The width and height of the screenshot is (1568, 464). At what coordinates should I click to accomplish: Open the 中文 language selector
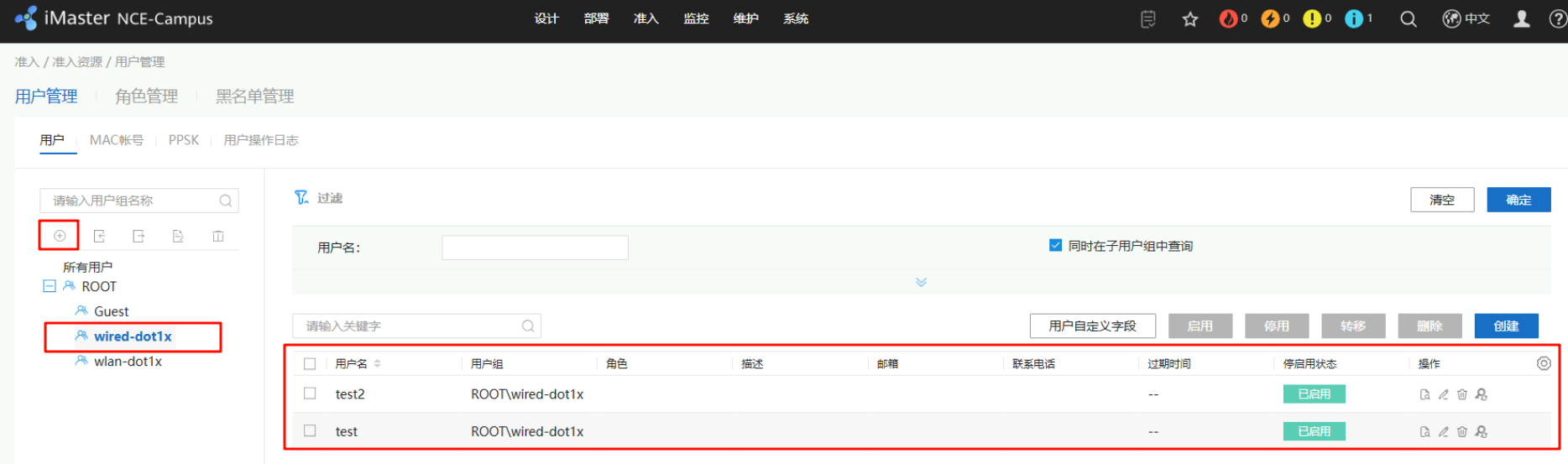coord(1466,18)
